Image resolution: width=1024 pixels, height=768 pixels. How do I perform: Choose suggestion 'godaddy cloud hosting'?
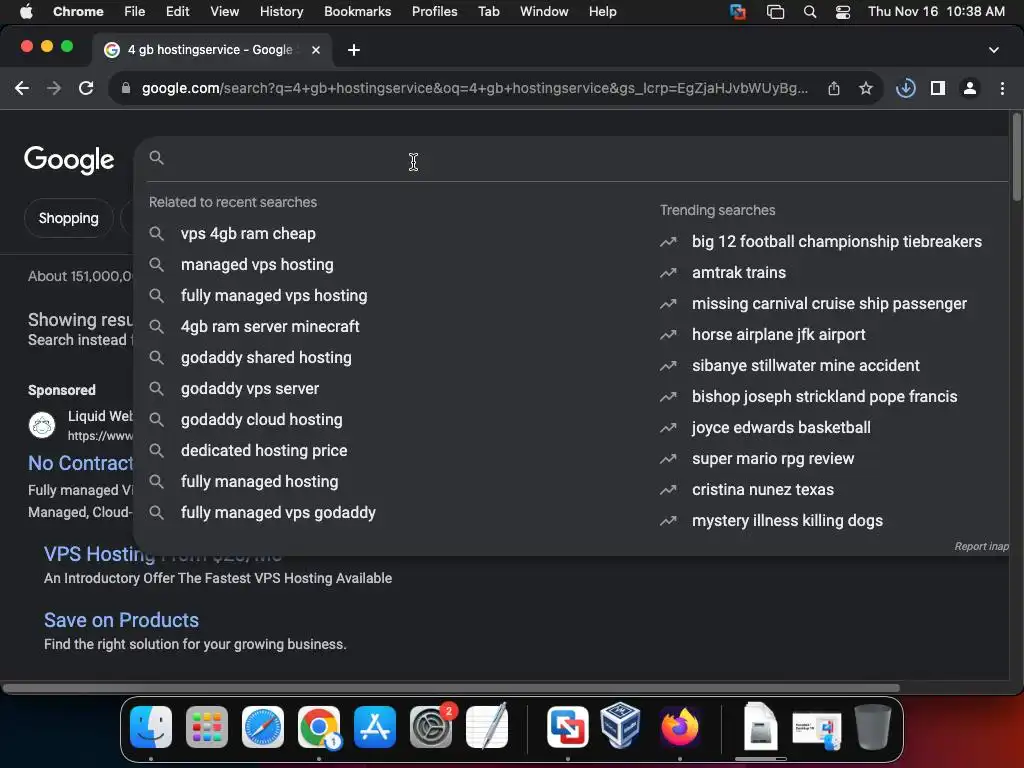pos(261,420)
